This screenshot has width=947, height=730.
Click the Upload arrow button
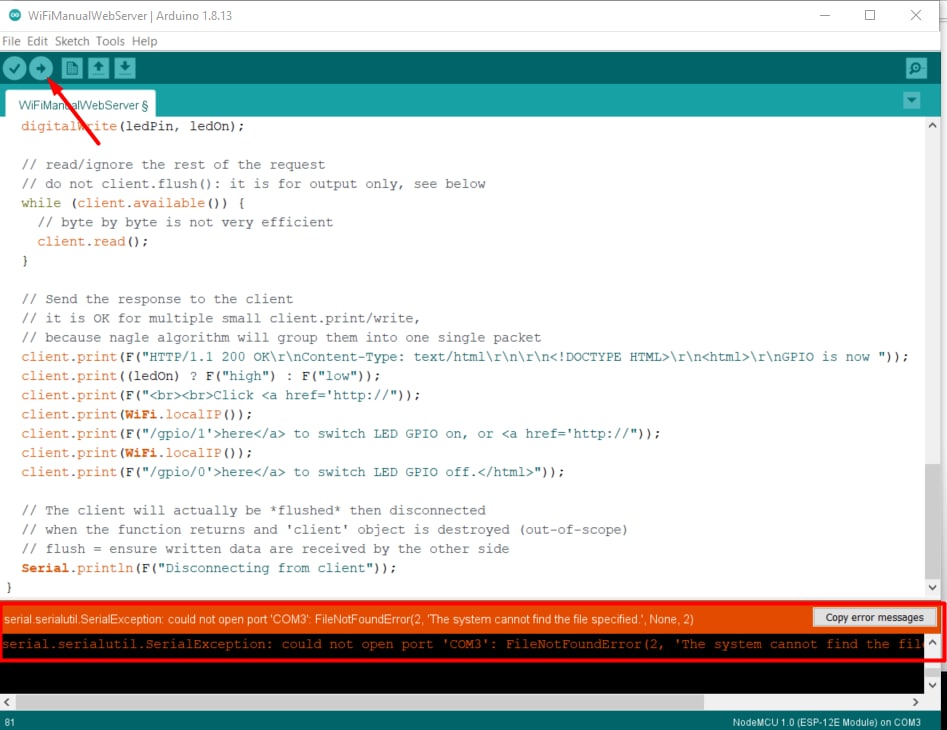pyautogui.click(x=41, y=68)
